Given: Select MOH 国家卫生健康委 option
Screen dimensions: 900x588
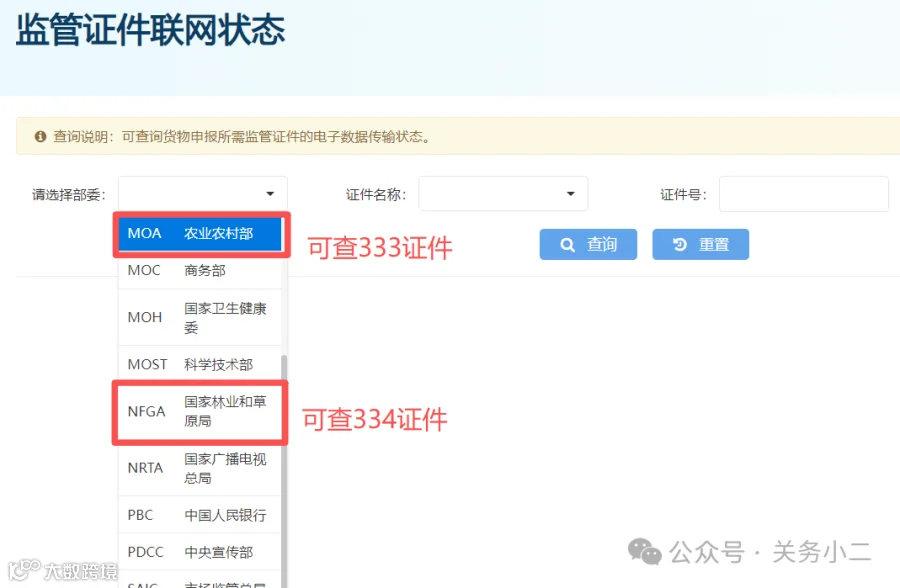Looking at the screenshot, I should [x=200, y=318].
